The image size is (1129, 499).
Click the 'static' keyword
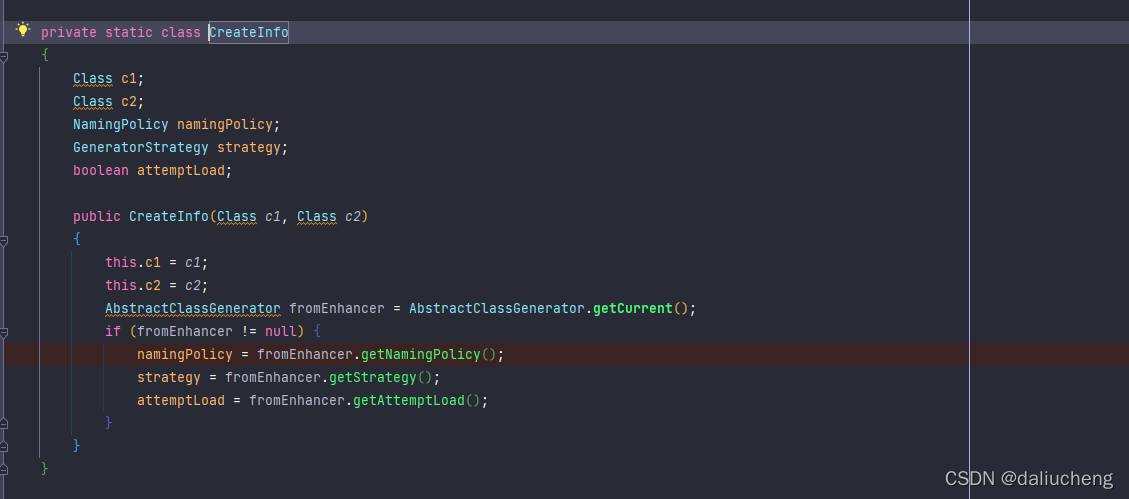click(x=129, y=32)
